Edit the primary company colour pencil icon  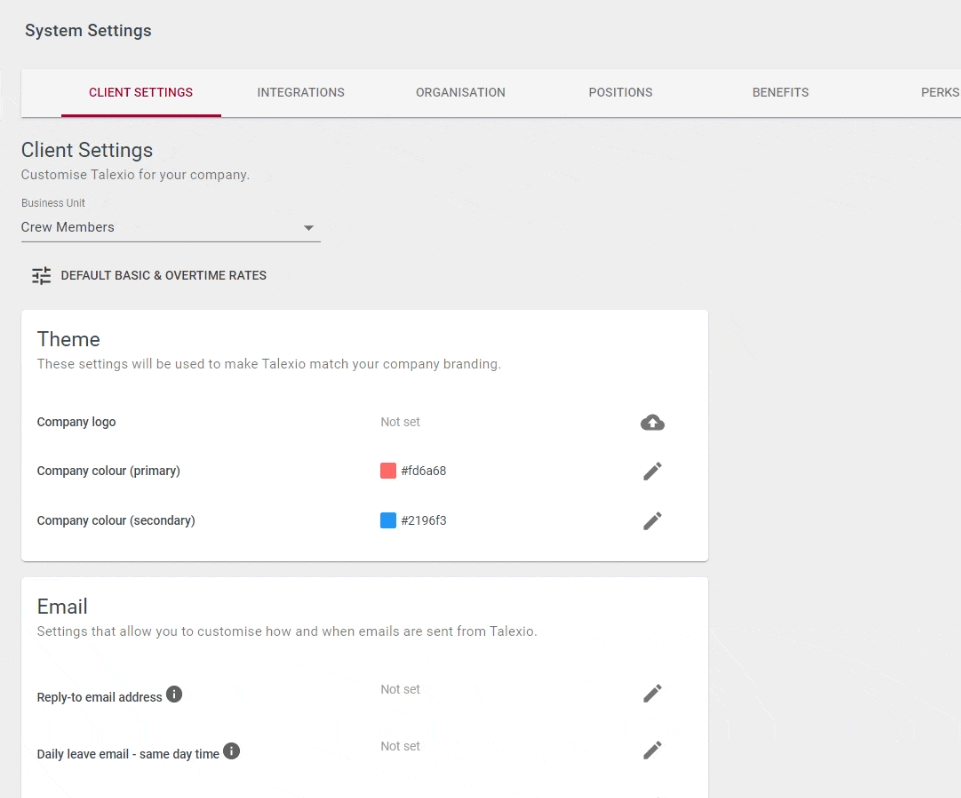(x=652, y=471)
